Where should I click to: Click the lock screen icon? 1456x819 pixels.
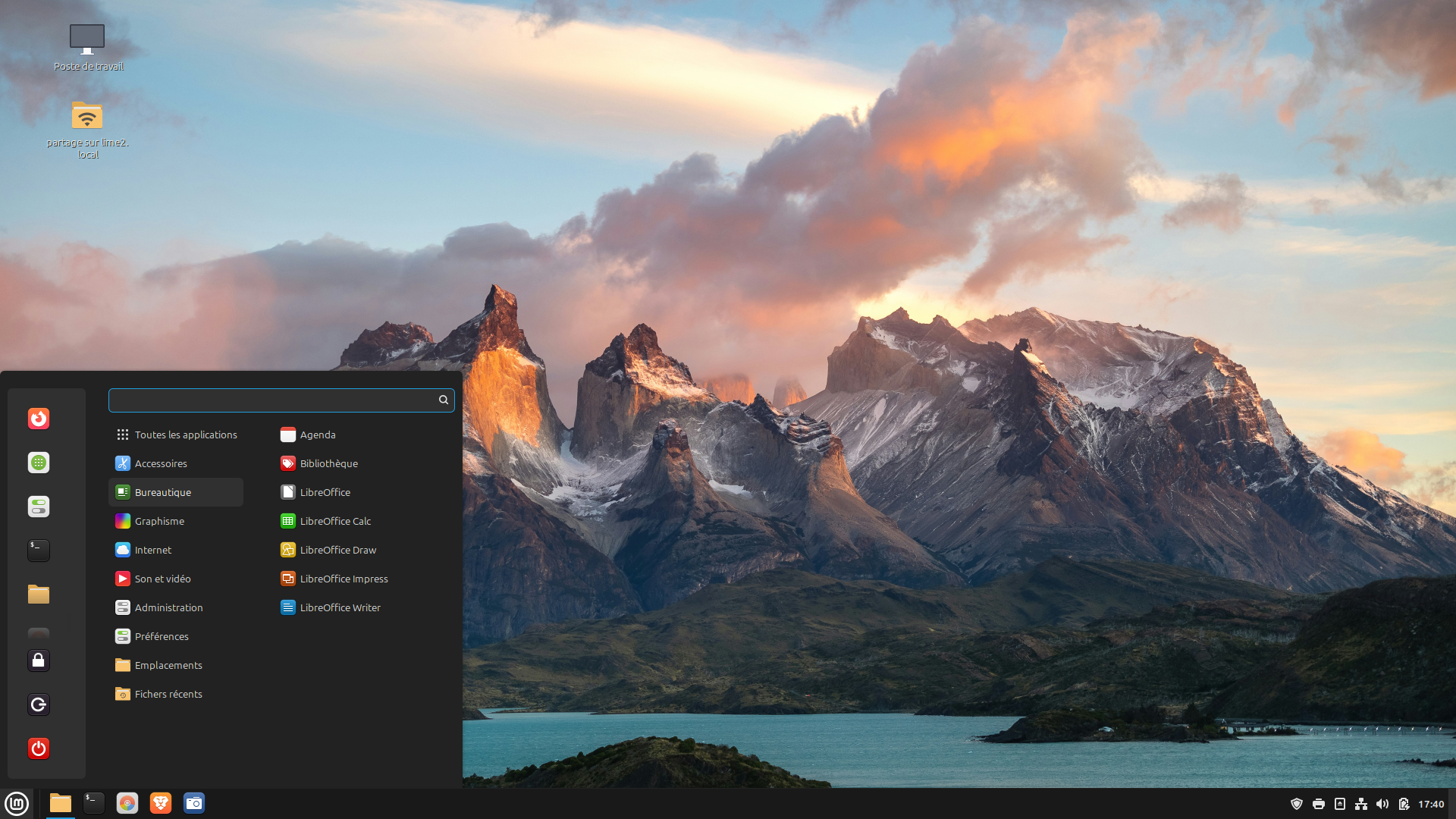(39, 661)
